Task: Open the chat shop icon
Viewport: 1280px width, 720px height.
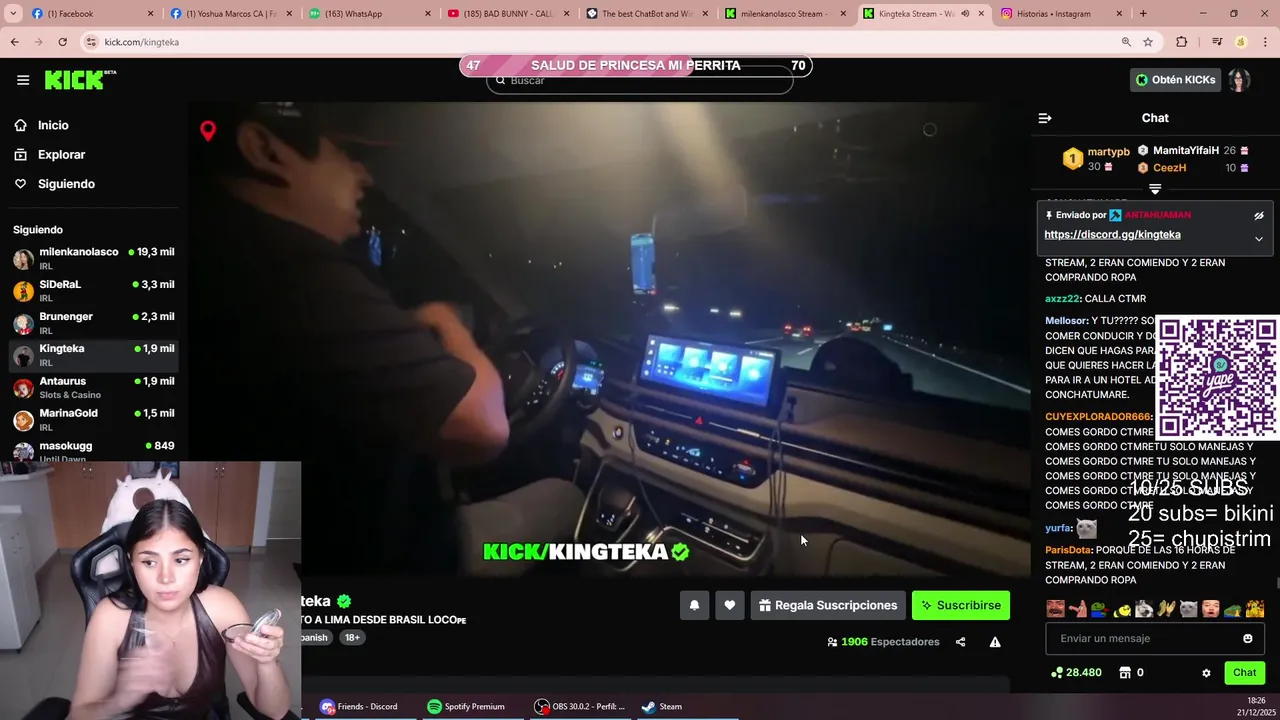Action: point(1124,673)
